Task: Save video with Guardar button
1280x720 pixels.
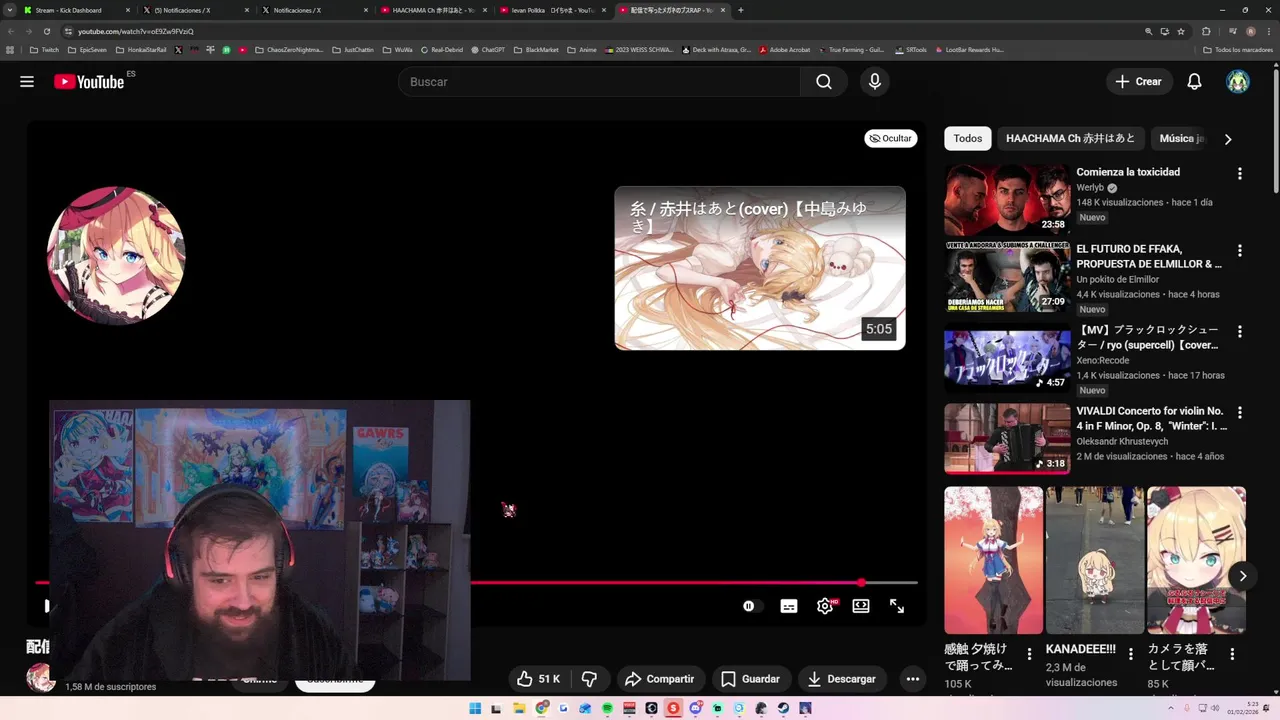Action: [x=750, y=679]
